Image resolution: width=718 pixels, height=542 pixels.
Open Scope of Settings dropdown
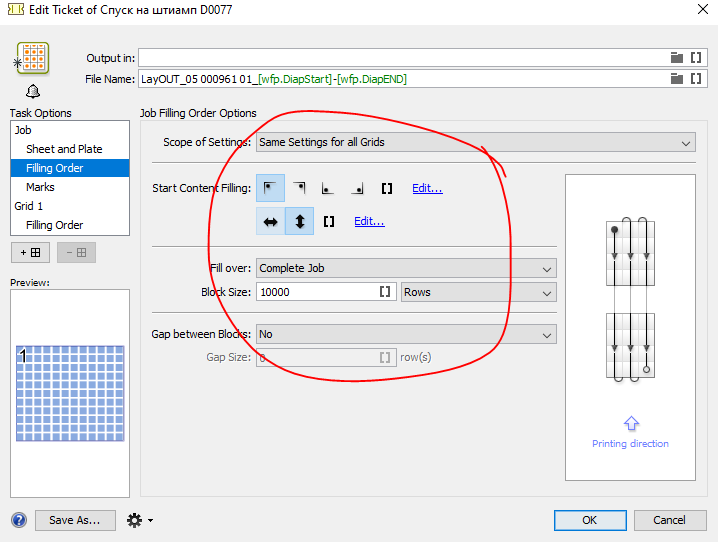click(476, 142)
